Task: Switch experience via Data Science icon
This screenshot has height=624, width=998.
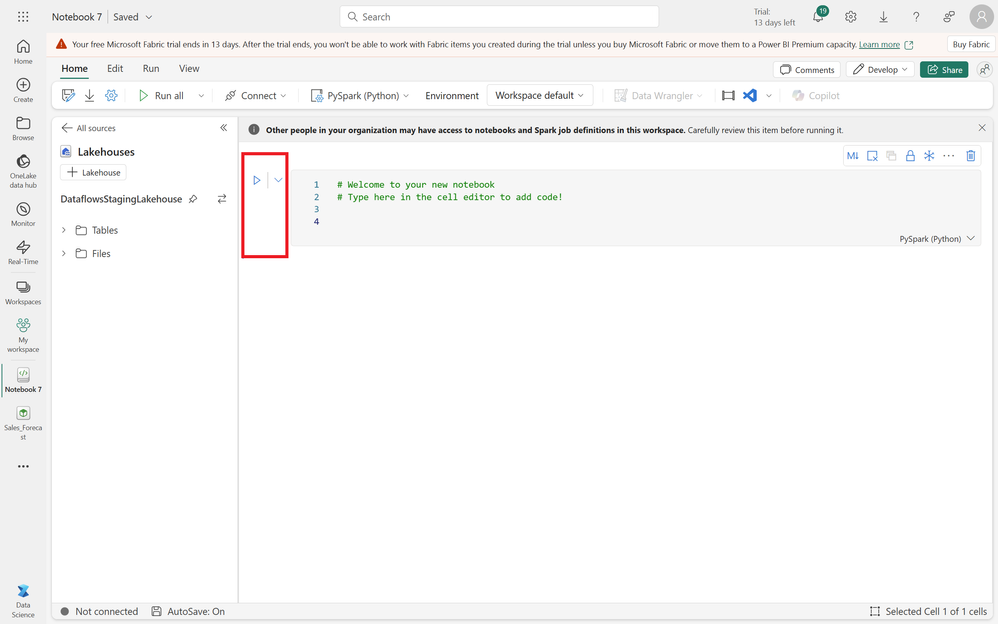Action: [x=23, y=600]
